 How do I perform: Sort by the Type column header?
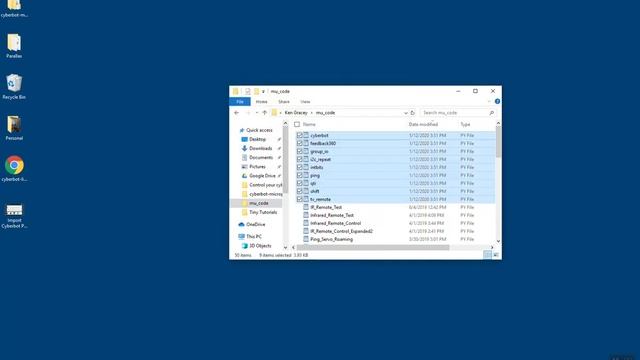[465, 124]
